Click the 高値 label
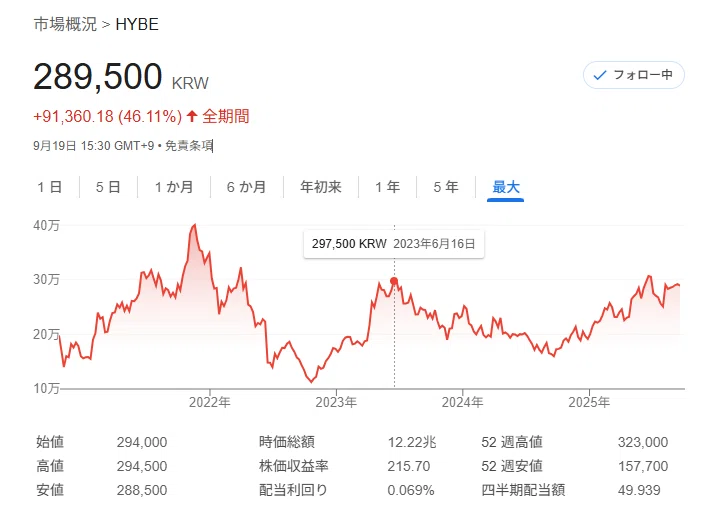The height and width of the screenshot is (512, 712). tap(50, 466)
